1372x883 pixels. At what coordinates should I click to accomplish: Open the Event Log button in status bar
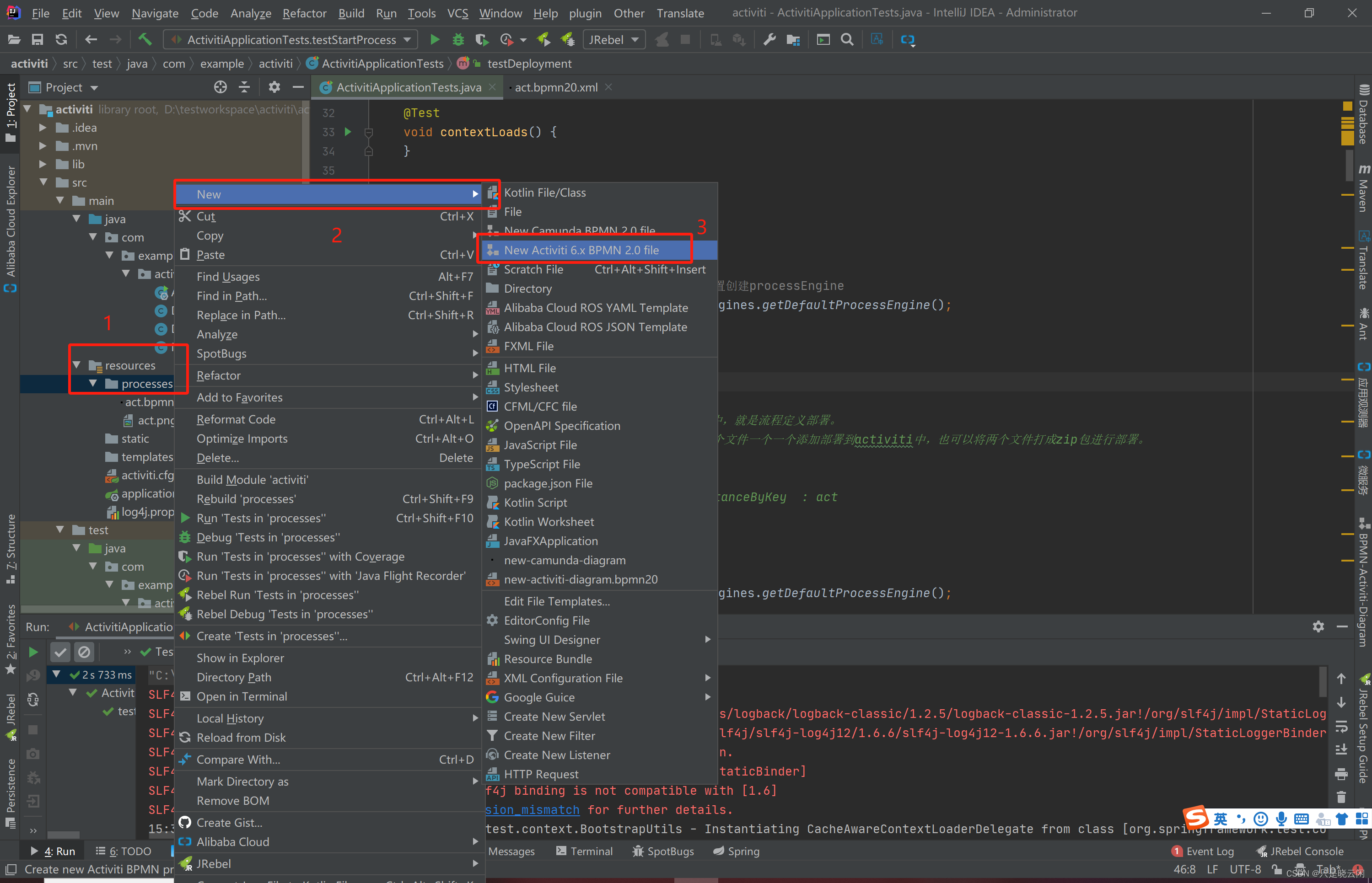click(x=1202, y=851)
